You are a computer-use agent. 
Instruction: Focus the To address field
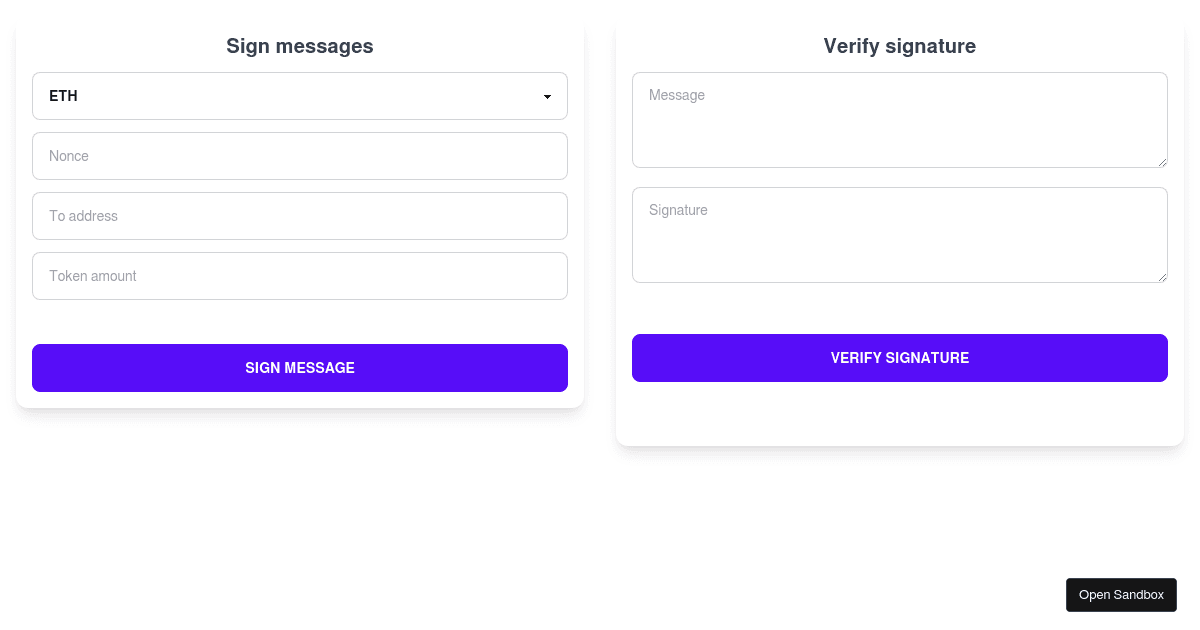[300, 216]
